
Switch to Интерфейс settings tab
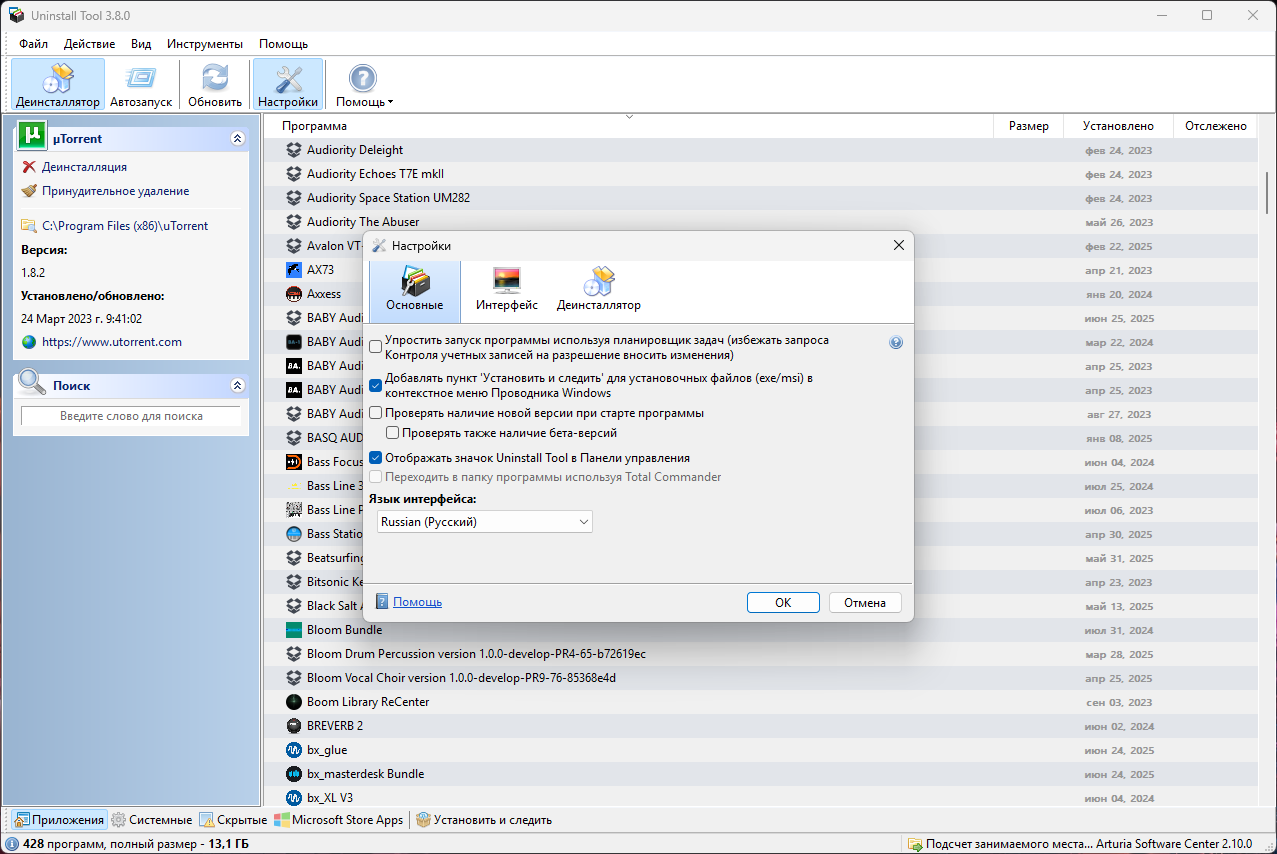coord(507,290)
